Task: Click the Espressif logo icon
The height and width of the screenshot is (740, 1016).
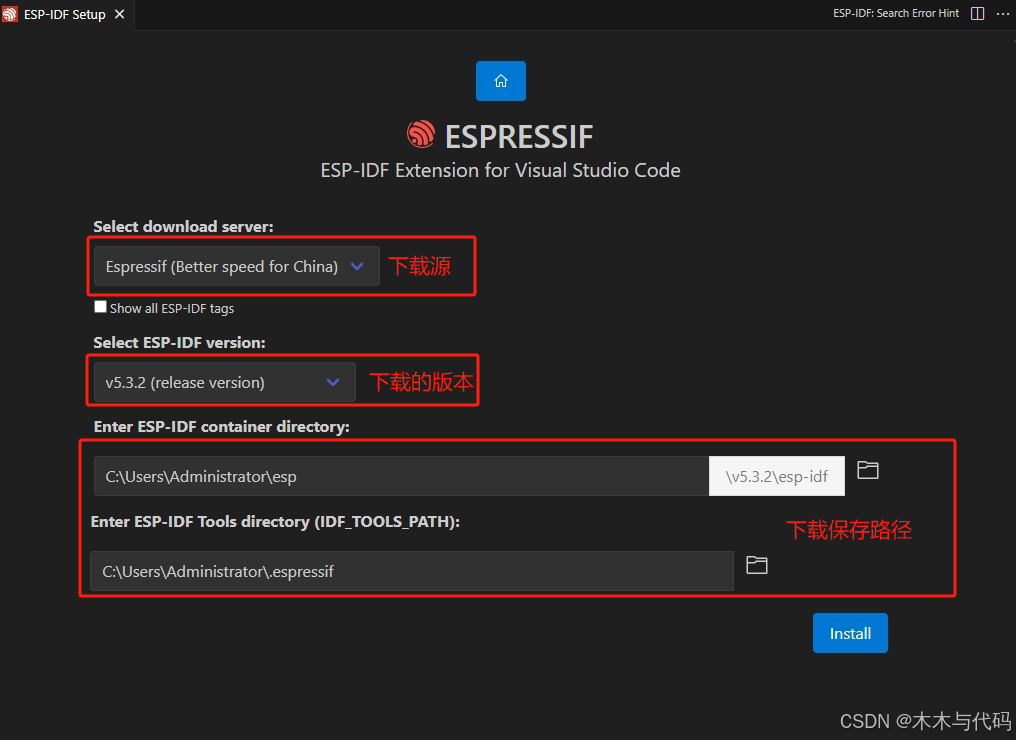Action: (x=421, y=135)
